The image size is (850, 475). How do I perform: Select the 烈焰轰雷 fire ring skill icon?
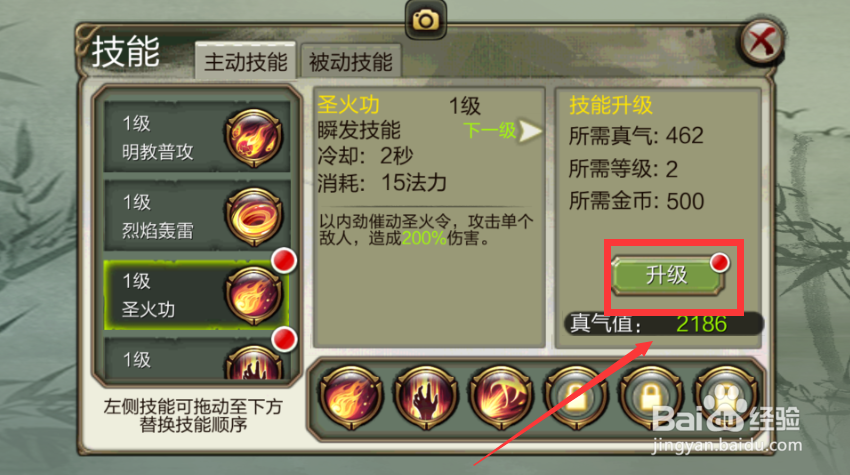click(x=254, y=216)
